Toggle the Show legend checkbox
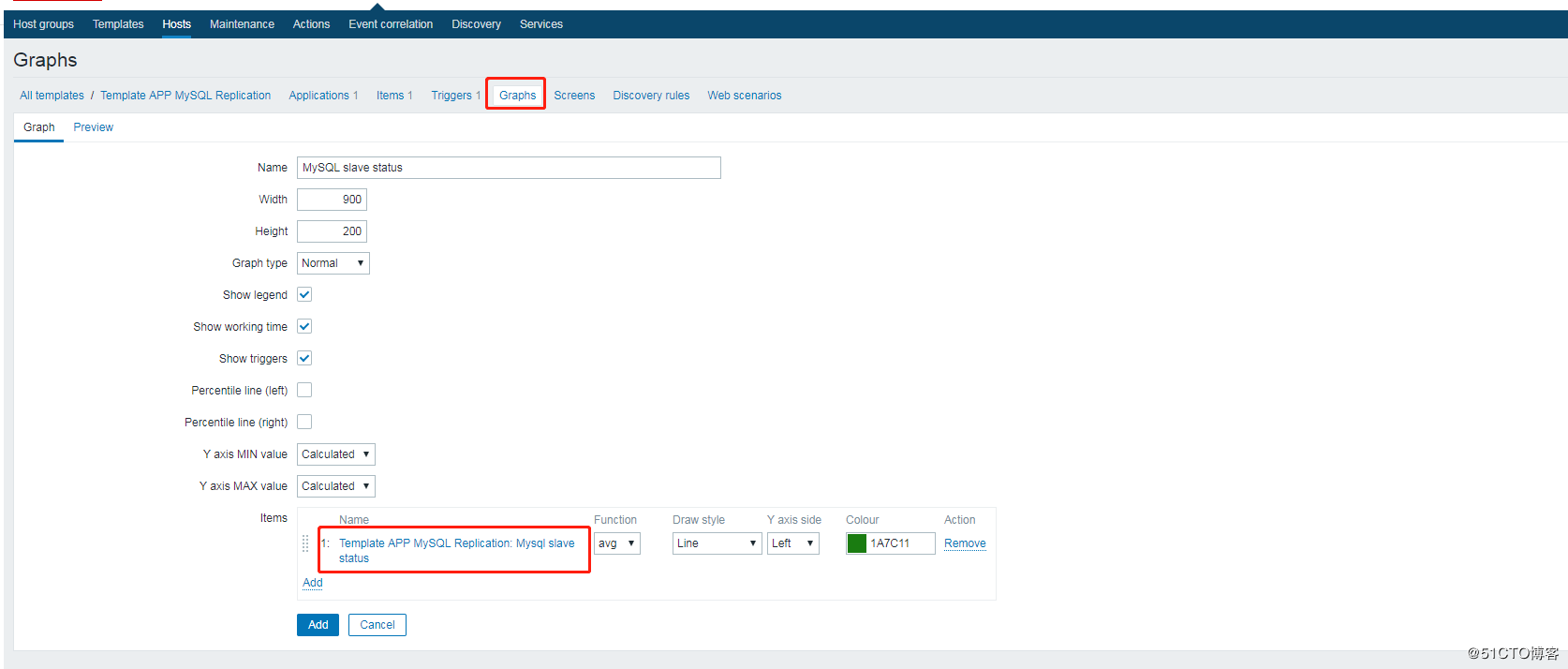Image resolution: width=1568 pixels, height=669 pixels. pos(304,294)
